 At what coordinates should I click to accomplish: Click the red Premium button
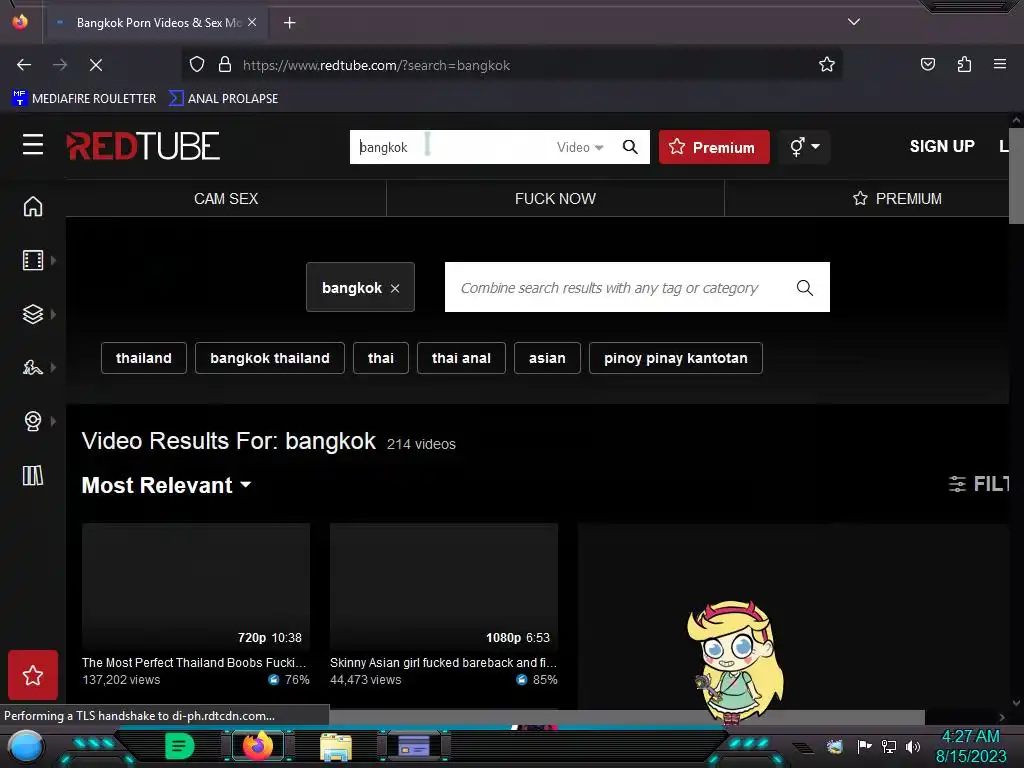(x=714, y=147)
